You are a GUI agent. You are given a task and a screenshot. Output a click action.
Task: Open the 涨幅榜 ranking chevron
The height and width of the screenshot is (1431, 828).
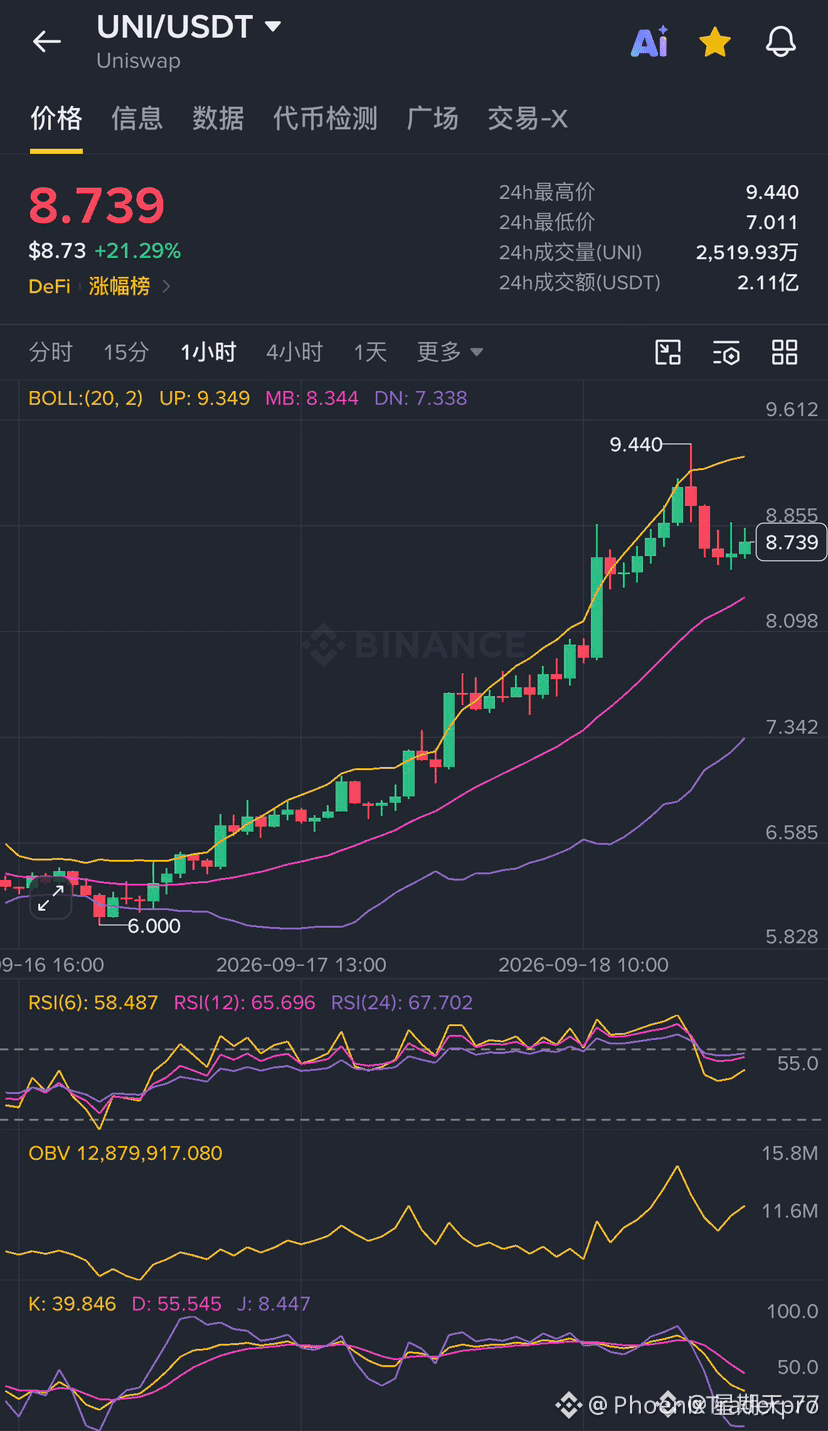click(166, 287)
